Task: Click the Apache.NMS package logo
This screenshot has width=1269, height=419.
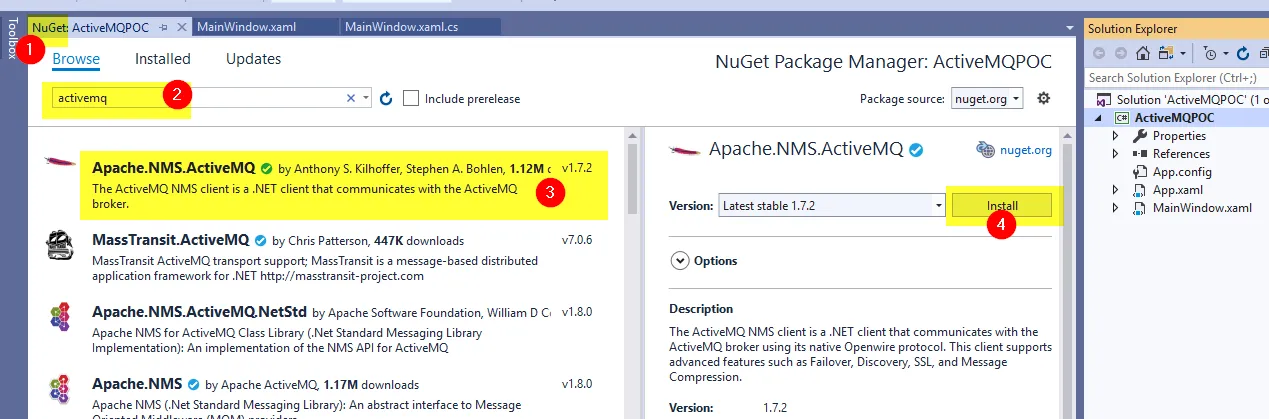Action: (62, 390)
